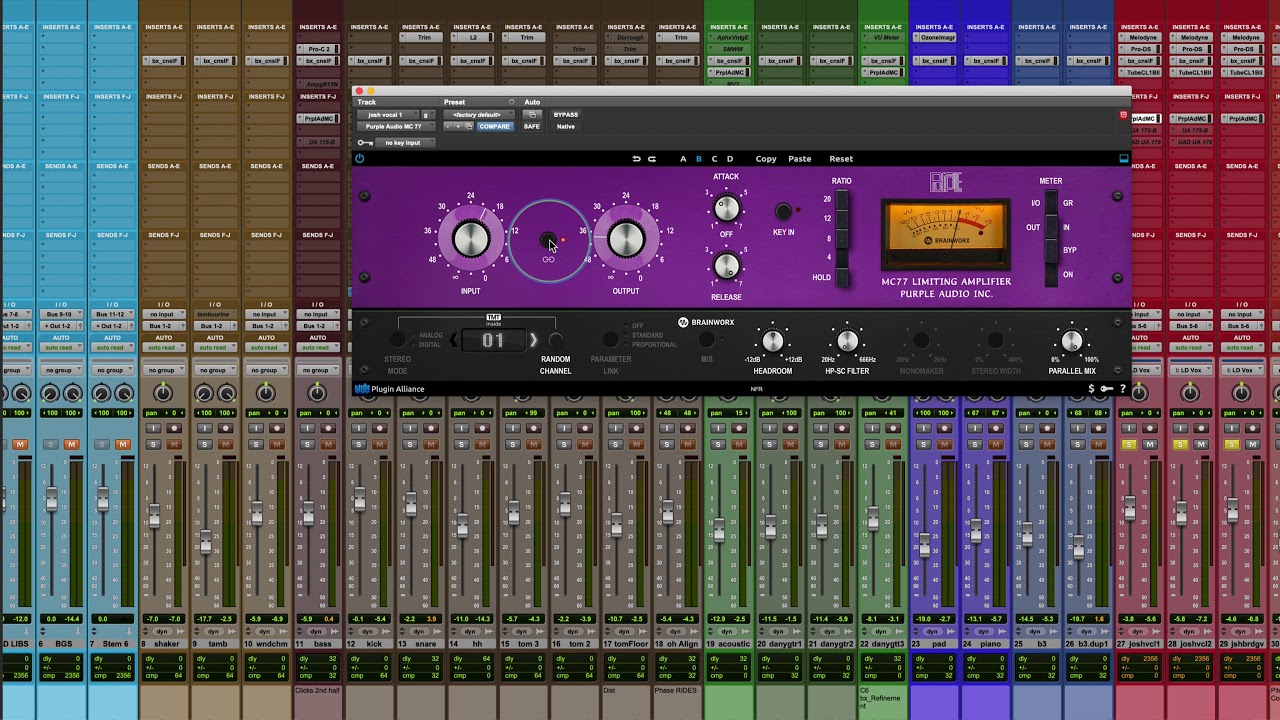Viewport: 1280px width, 720px height.
Task: Click Copy in plugin toolbar
Action: coord(766,159)
